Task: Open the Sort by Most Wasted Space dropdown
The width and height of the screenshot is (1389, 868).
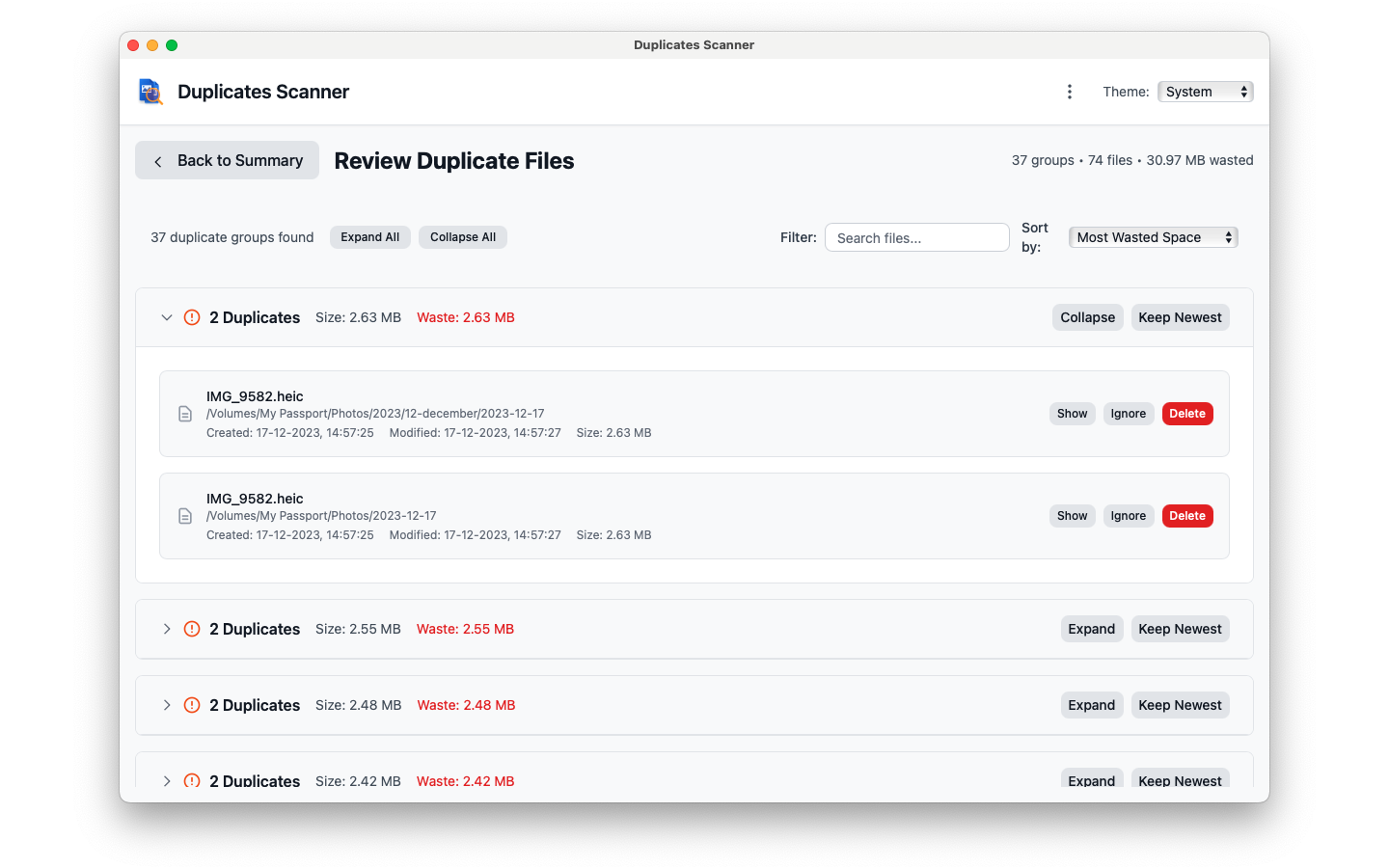Action: (1153, 237)
